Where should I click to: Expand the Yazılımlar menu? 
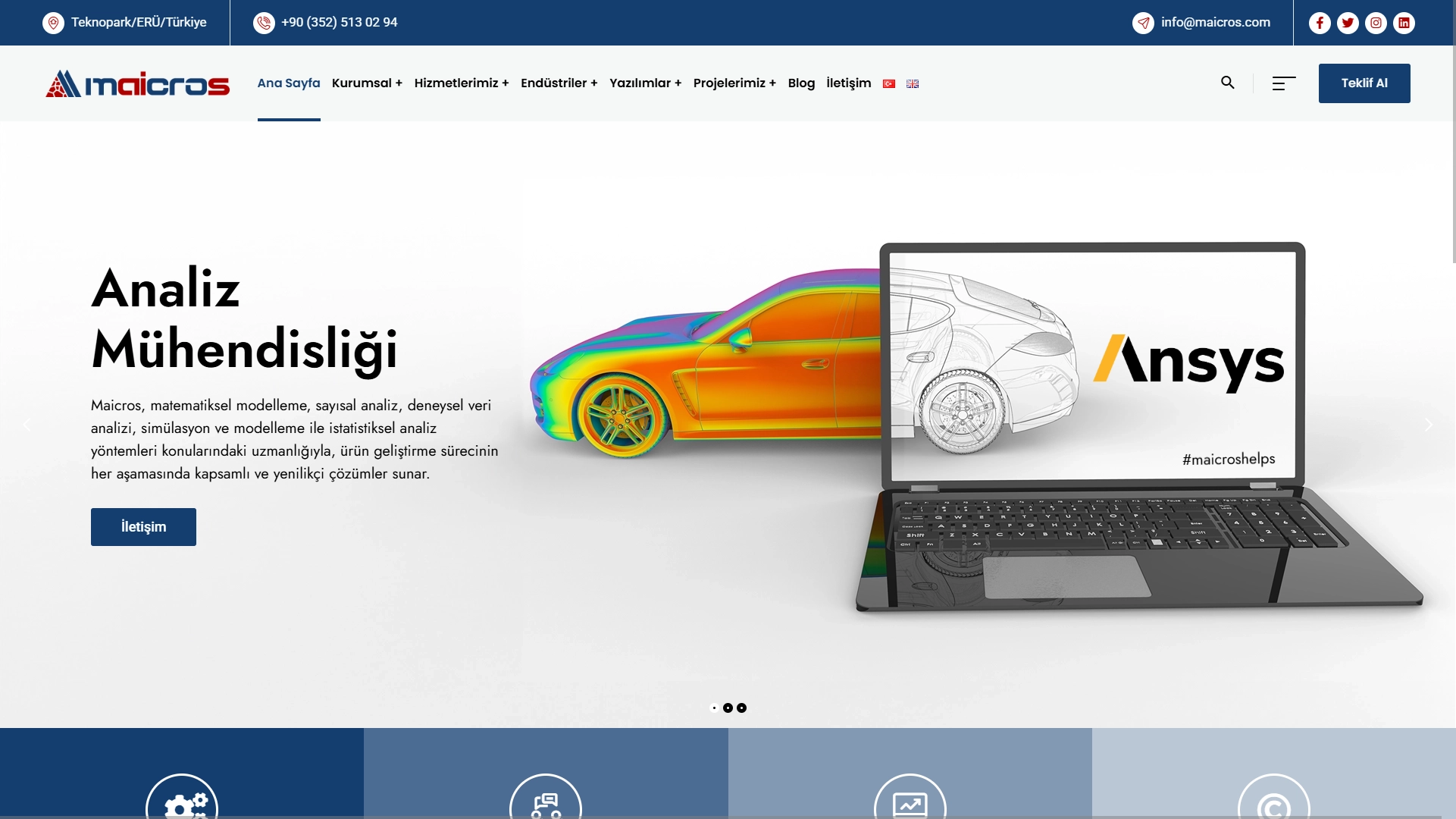click(646, 83)
